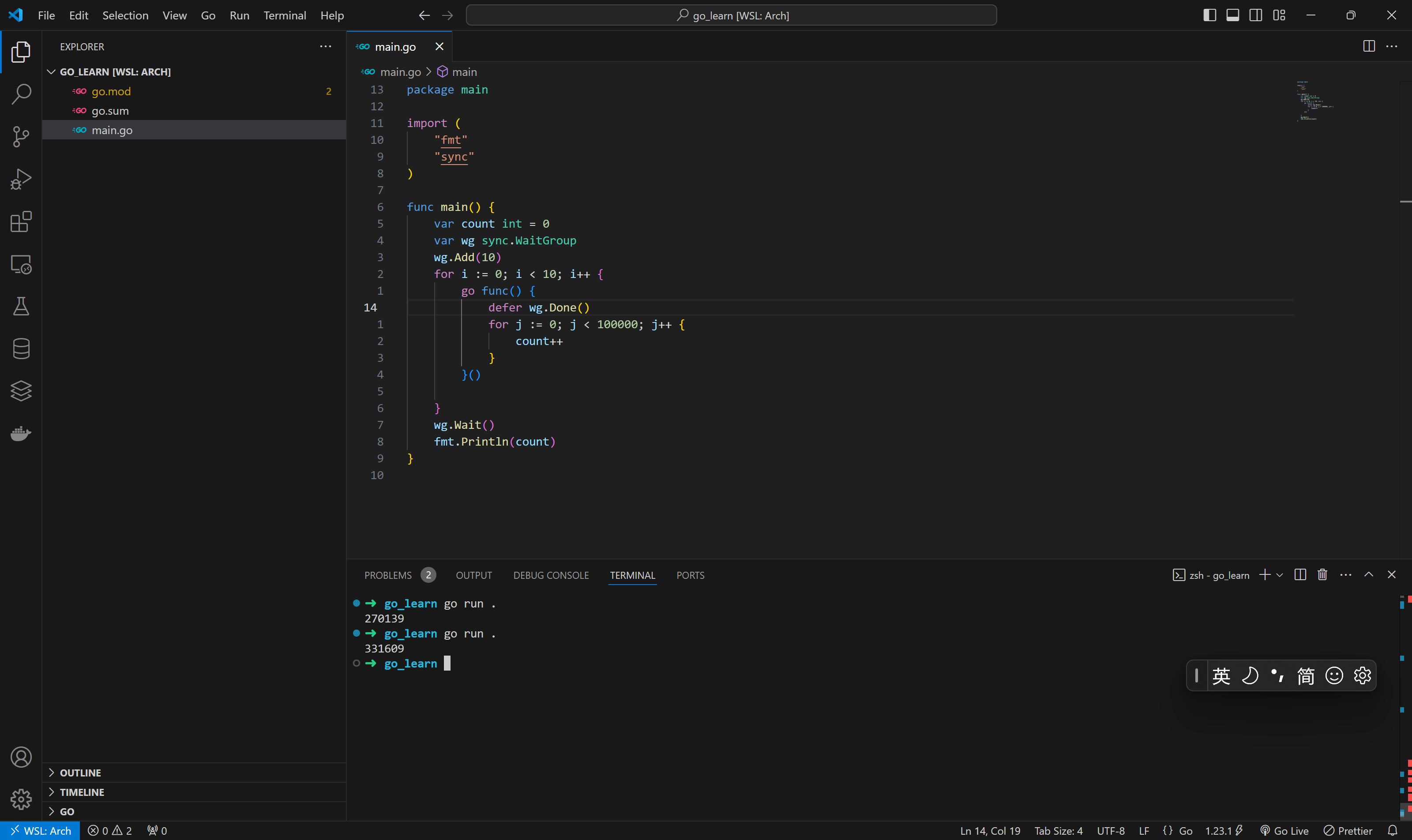Open the Docker sidebar icon

21,434
